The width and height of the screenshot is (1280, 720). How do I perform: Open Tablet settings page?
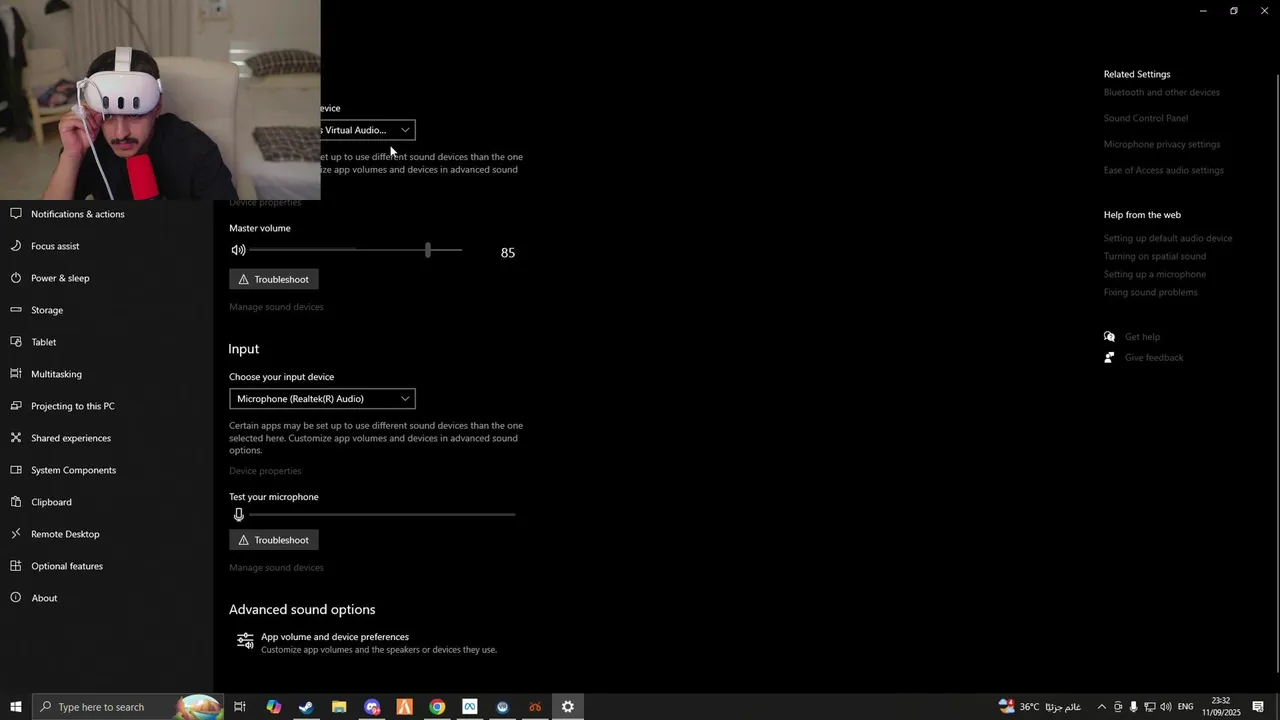pos(44,342)
